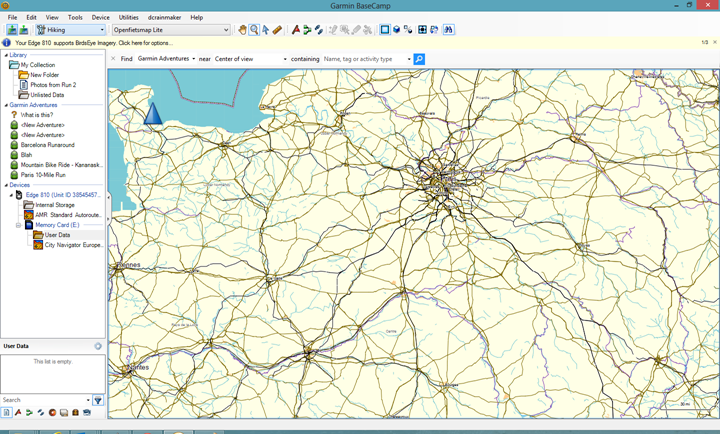Toggle the funnel filter button
The height and width of the screenshot is (434, 720).
click(x=98, y=400)
